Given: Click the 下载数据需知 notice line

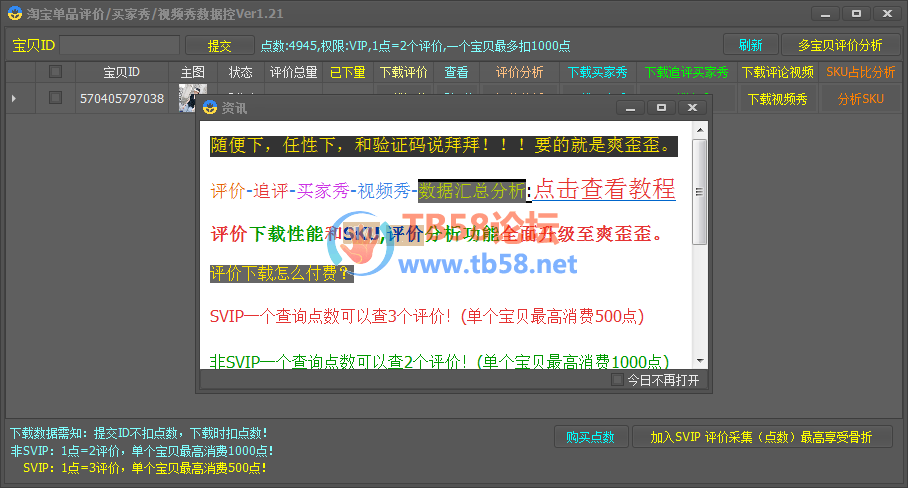Looking at the screenshot, I should click(x=139, y=433).
